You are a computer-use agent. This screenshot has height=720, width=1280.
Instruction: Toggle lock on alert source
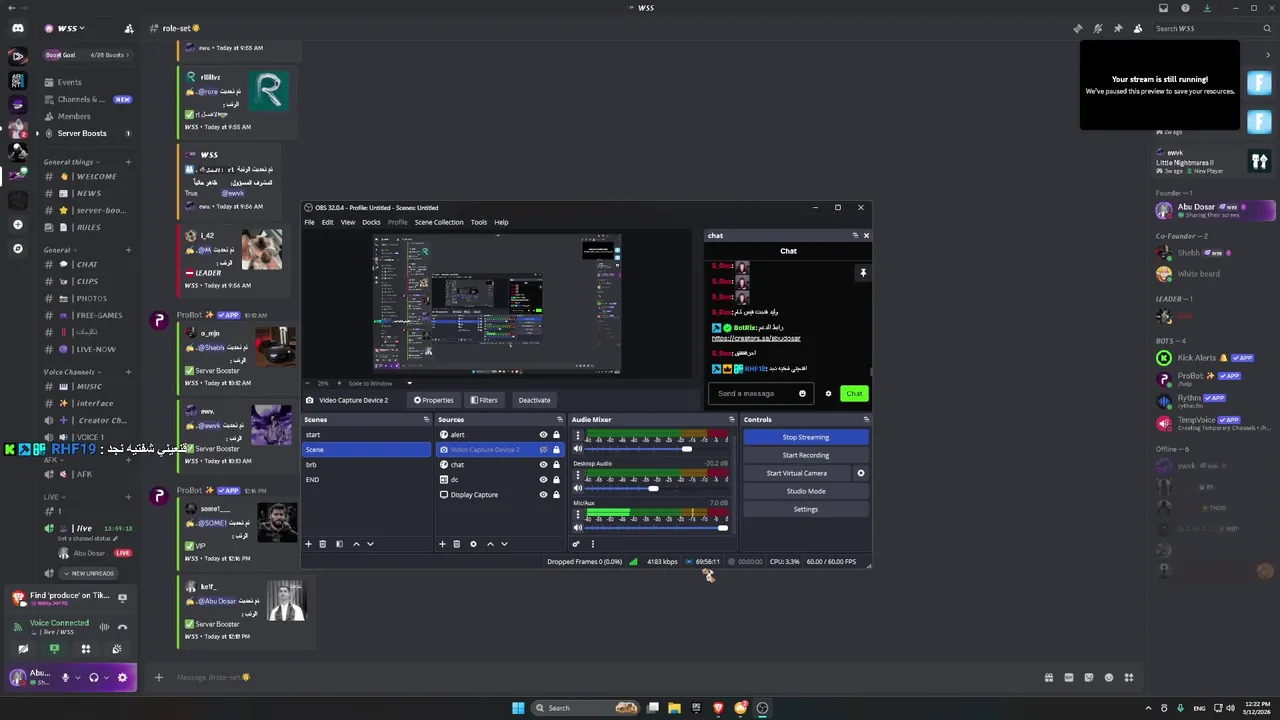[x=556, y=434]
